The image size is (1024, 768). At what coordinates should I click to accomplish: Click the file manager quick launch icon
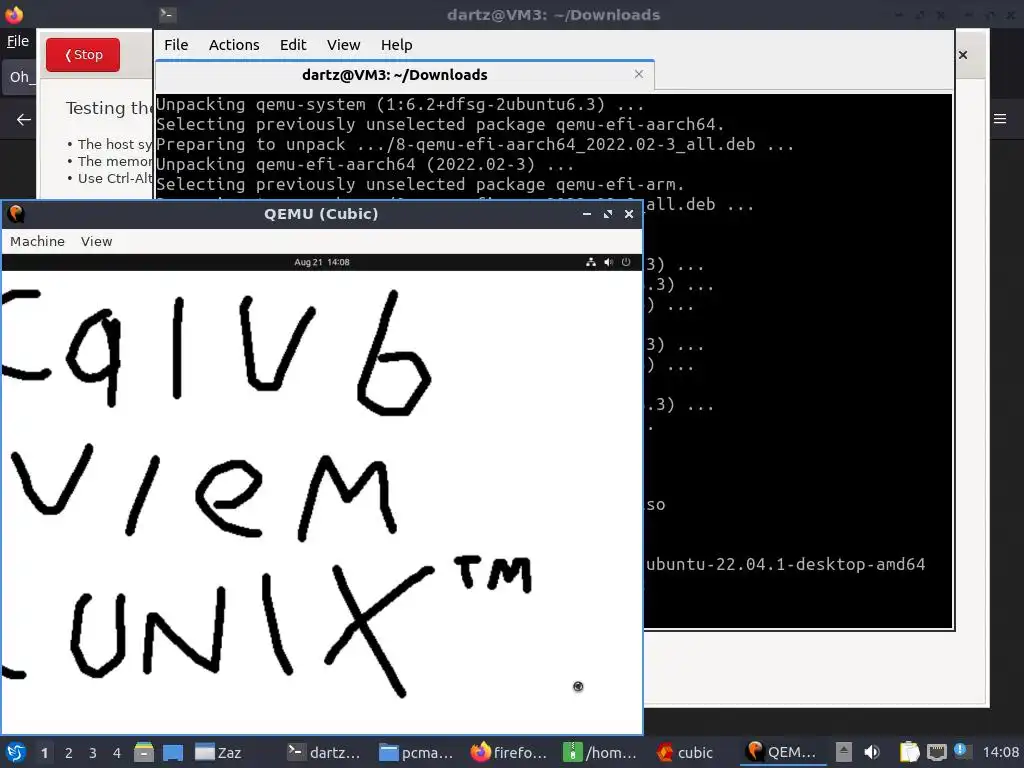click(x=144, y=752)
